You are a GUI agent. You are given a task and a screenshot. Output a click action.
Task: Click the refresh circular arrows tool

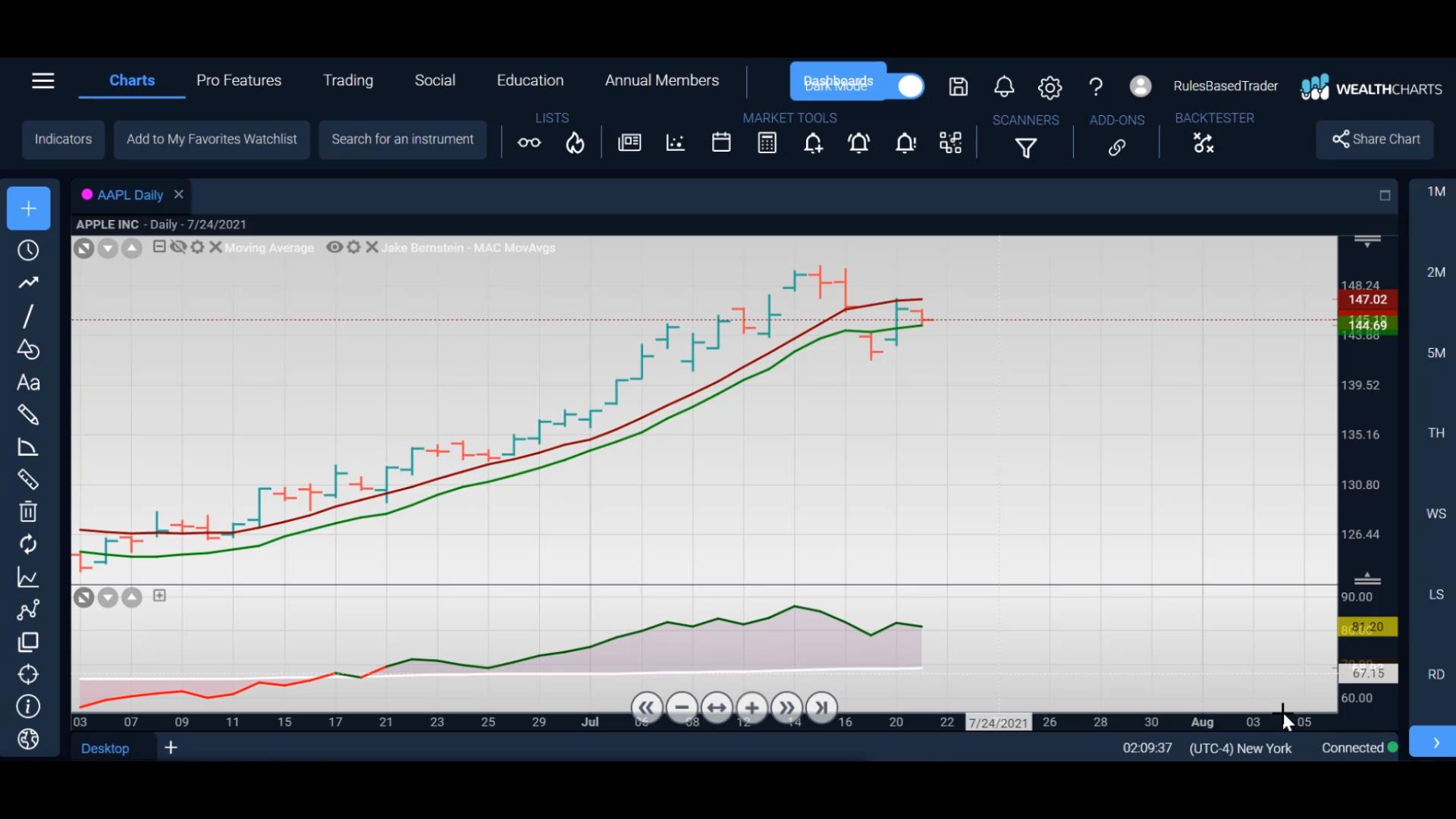tap(28, 544)
